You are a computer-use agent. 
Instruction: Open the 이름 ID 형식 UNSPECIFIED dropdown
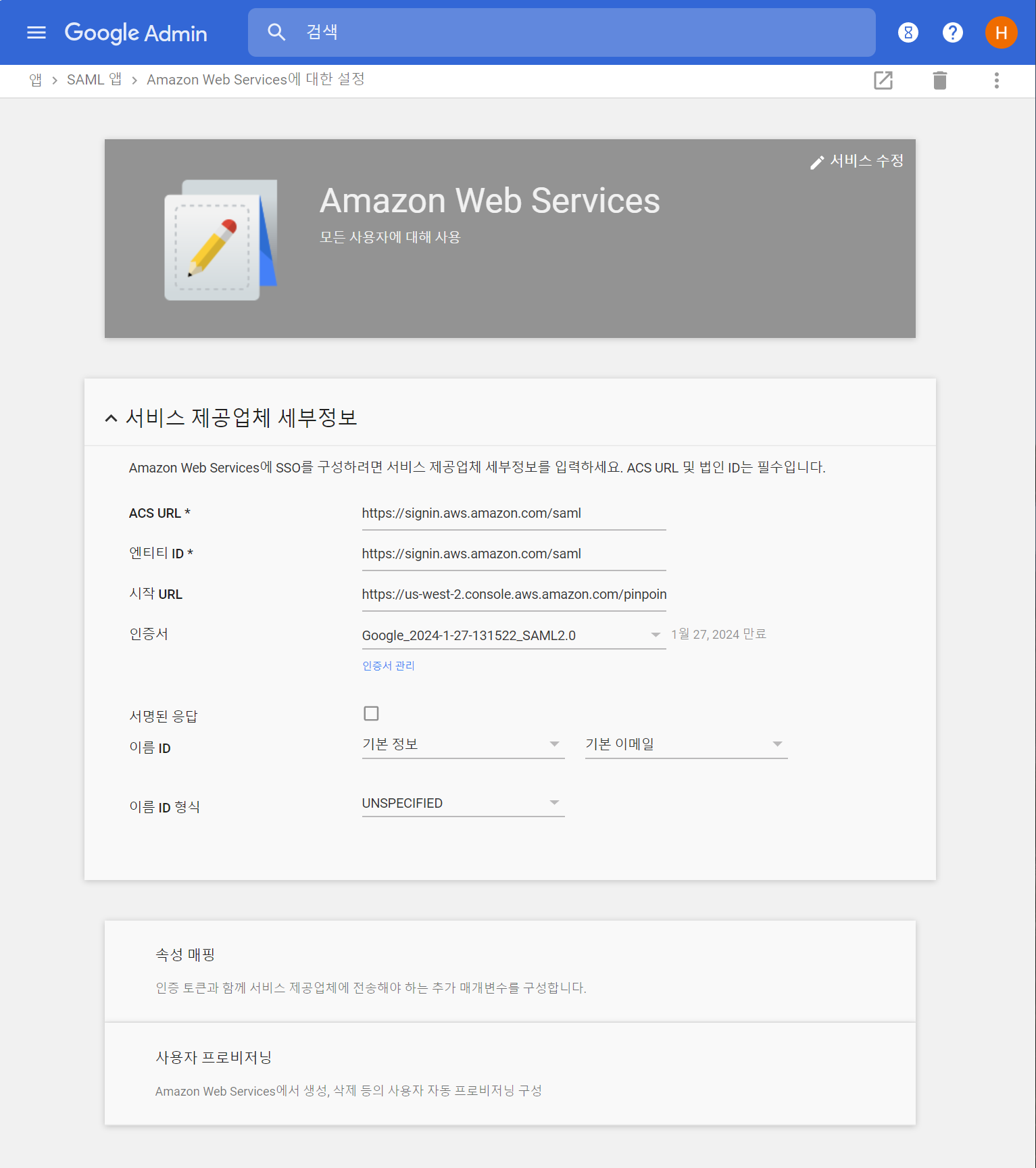[x=463, y=803]
